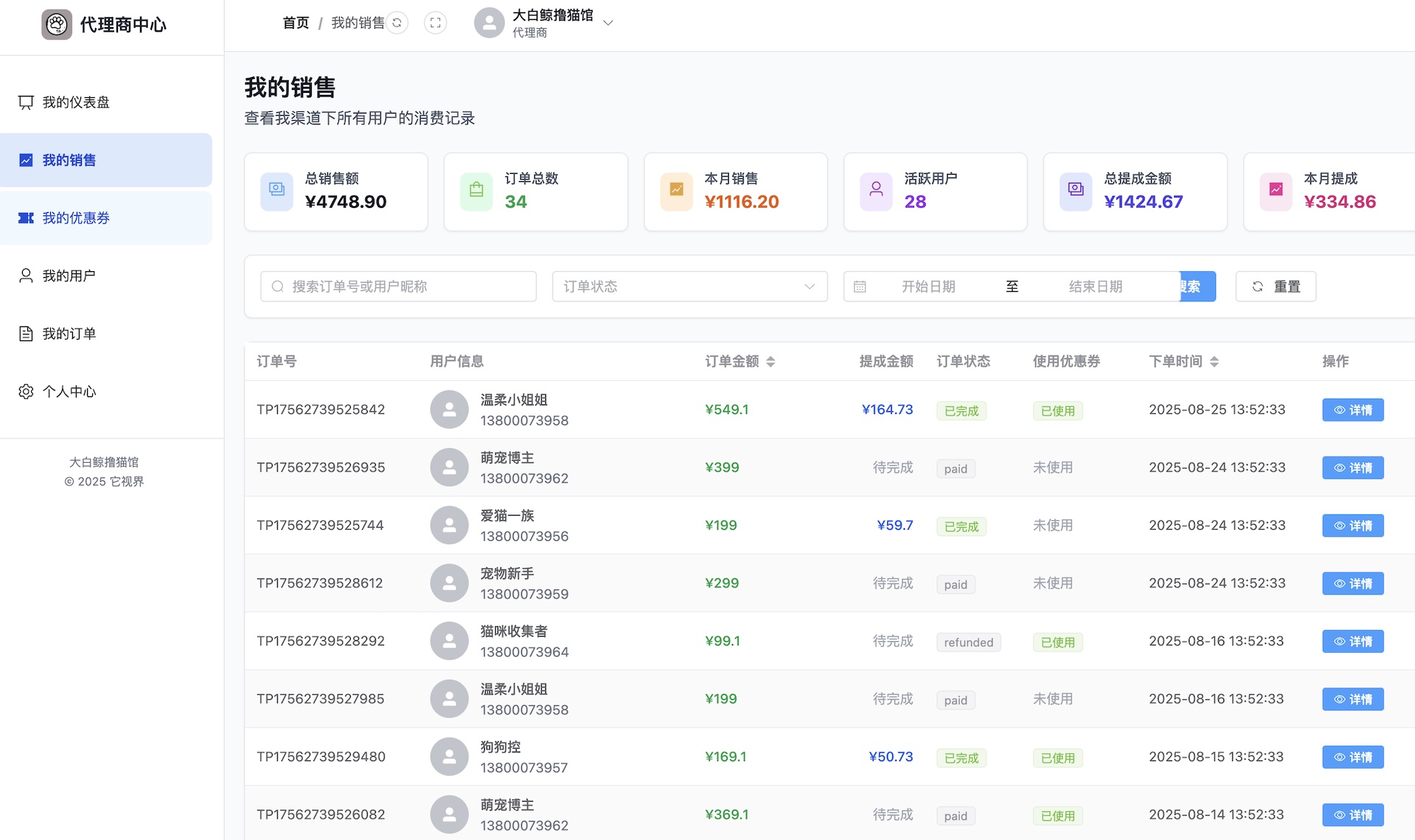Click the 总销售额 card icon

276,190
